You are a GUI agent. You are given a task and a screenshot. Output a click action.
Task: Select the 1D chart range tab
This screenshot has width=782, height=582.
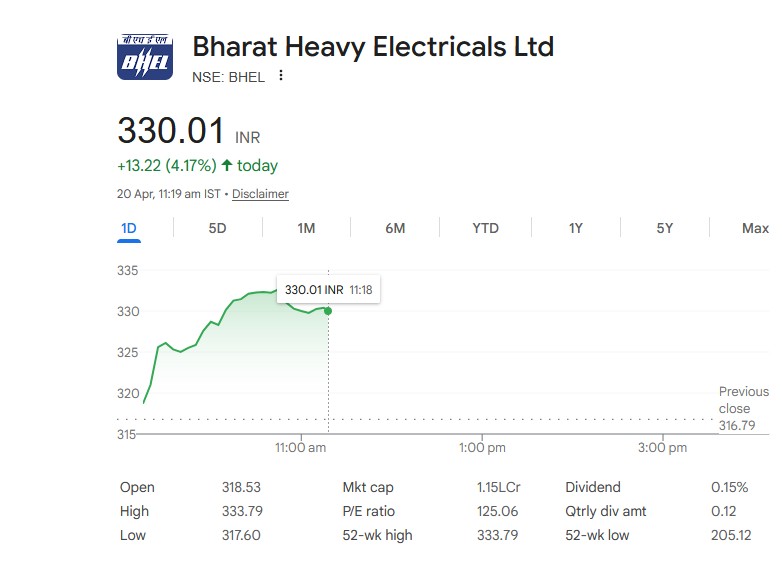tap(129, 228)
